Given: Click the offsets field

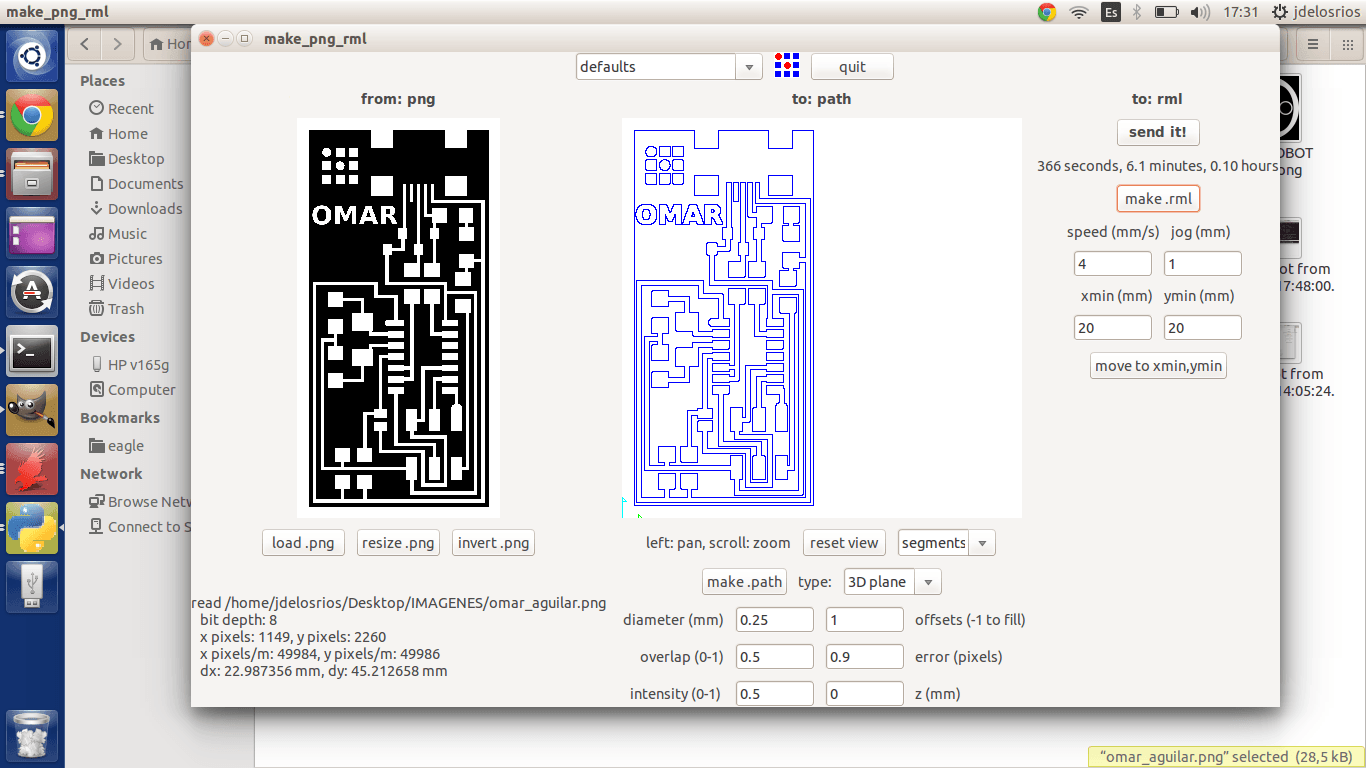Looking at the screenshot, I should coord(865,620).
